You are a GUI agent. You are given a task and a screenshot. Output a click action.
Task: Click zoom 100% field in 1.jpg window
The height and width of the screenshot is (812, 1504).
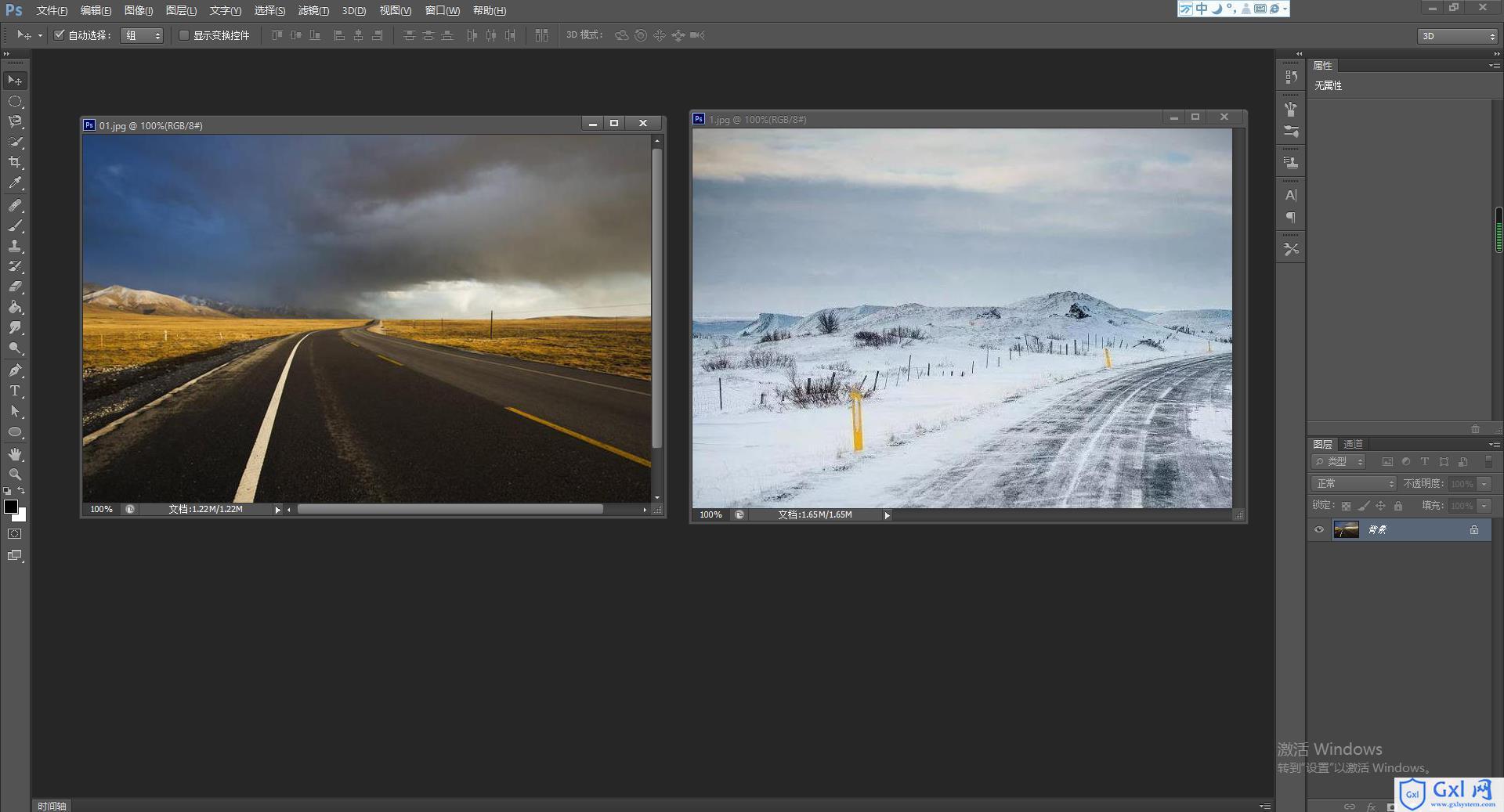tap(710, 514)
